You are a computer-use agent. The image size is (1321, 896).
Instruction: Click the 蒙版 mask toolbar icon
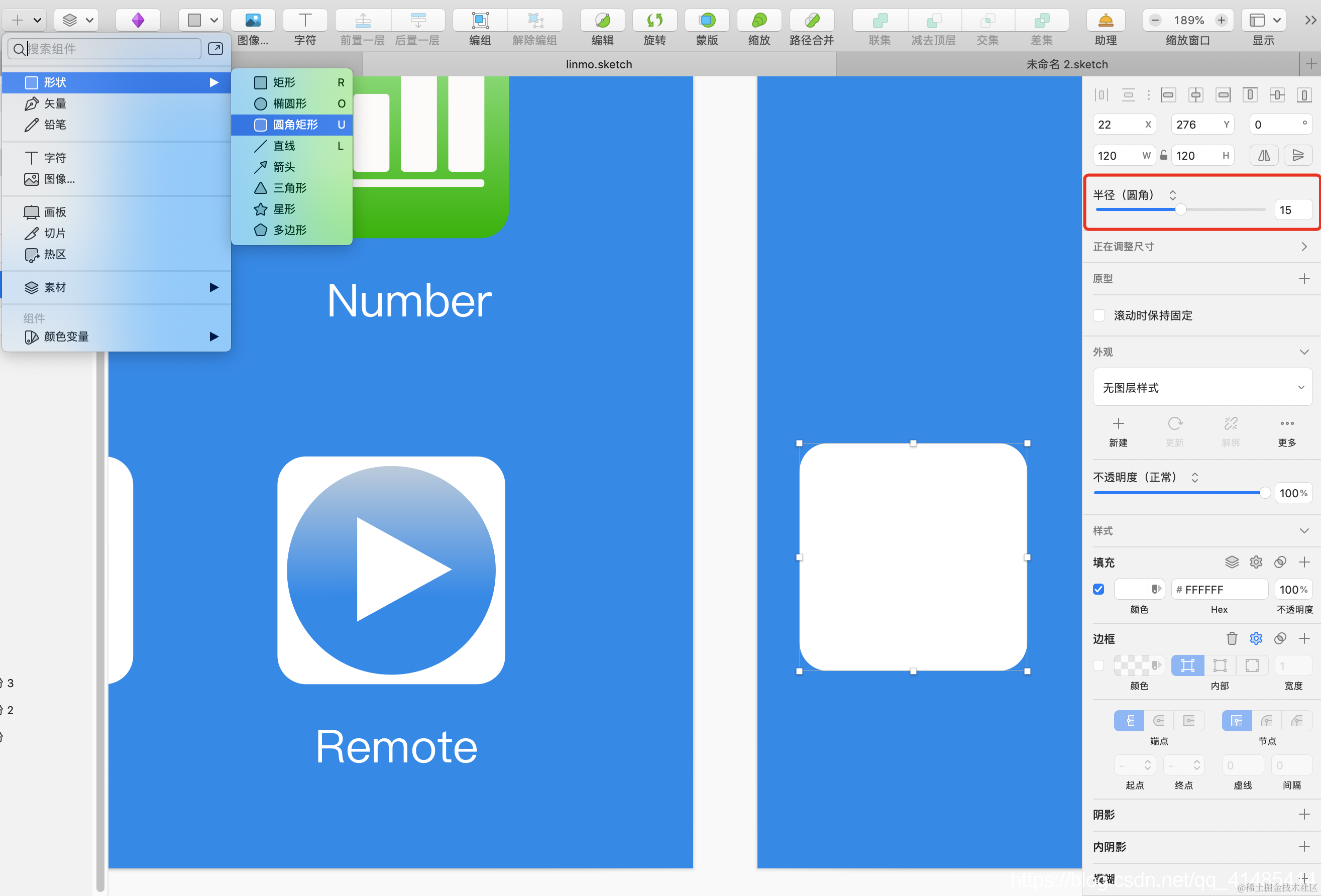(707, 21)
